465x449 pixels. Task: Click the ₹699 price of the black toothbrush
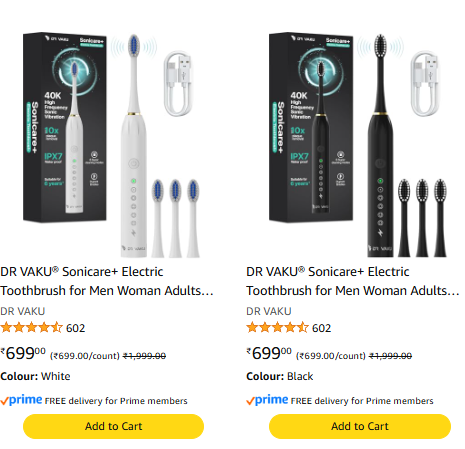point(269,353)
